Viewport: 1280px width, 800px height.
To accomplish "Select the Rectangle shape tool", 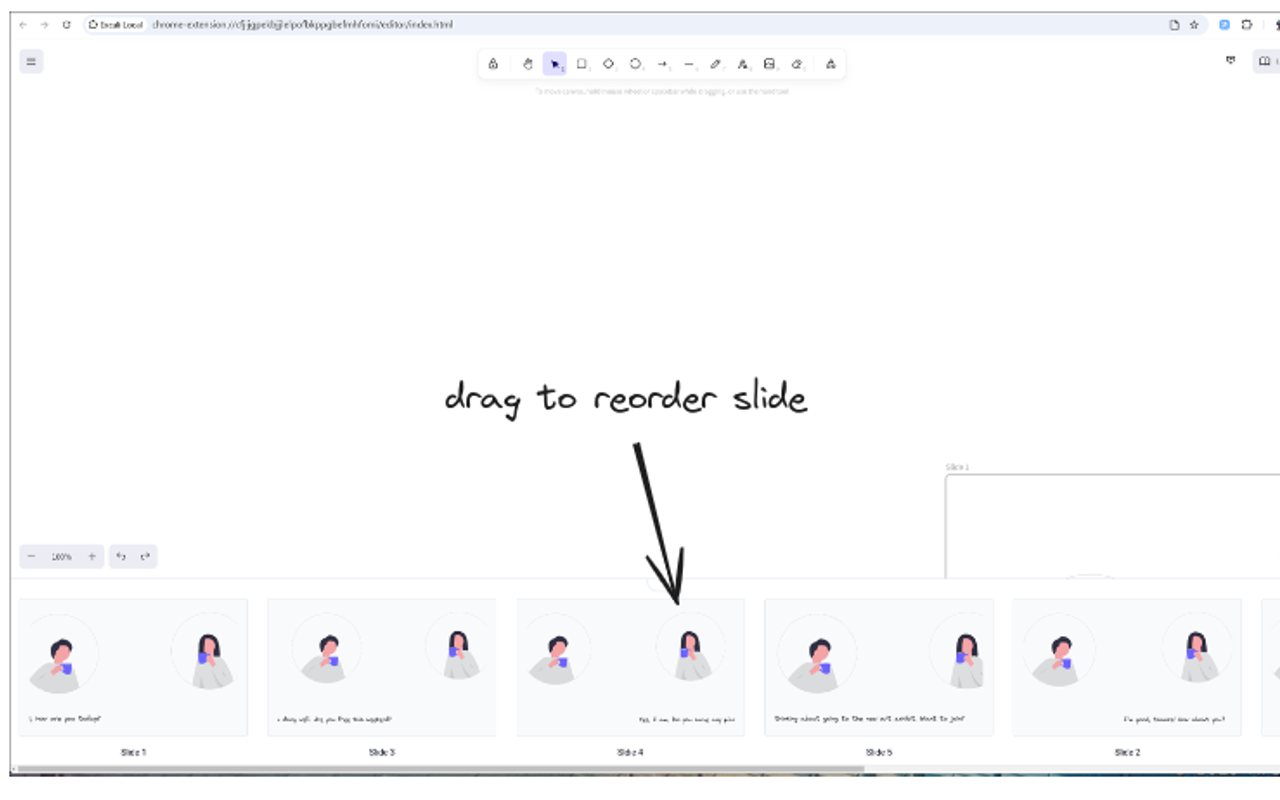I will tap(582, 64).
